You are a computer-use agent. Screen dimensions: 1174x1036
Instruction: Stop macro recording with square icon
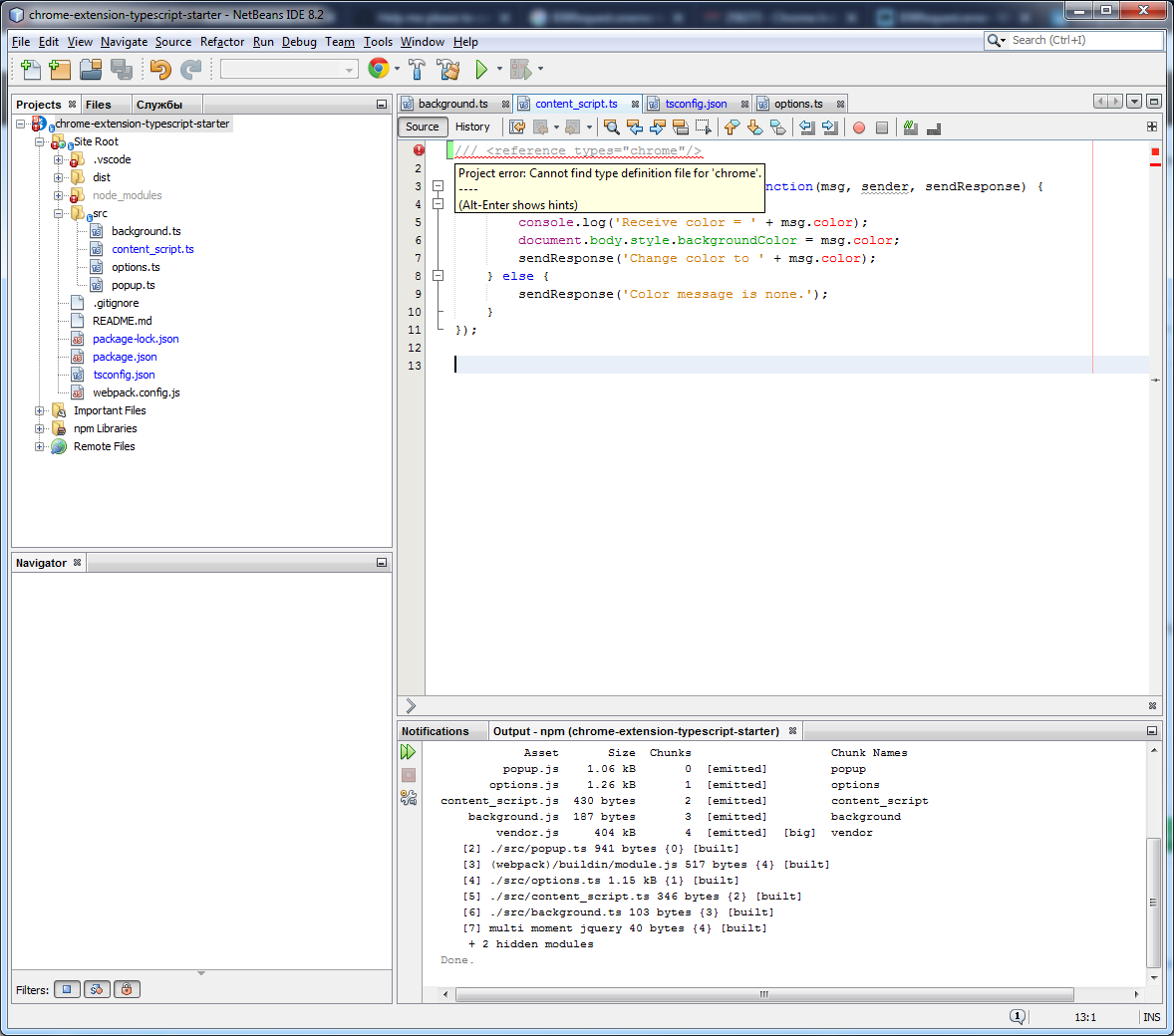tap(882, 128)
